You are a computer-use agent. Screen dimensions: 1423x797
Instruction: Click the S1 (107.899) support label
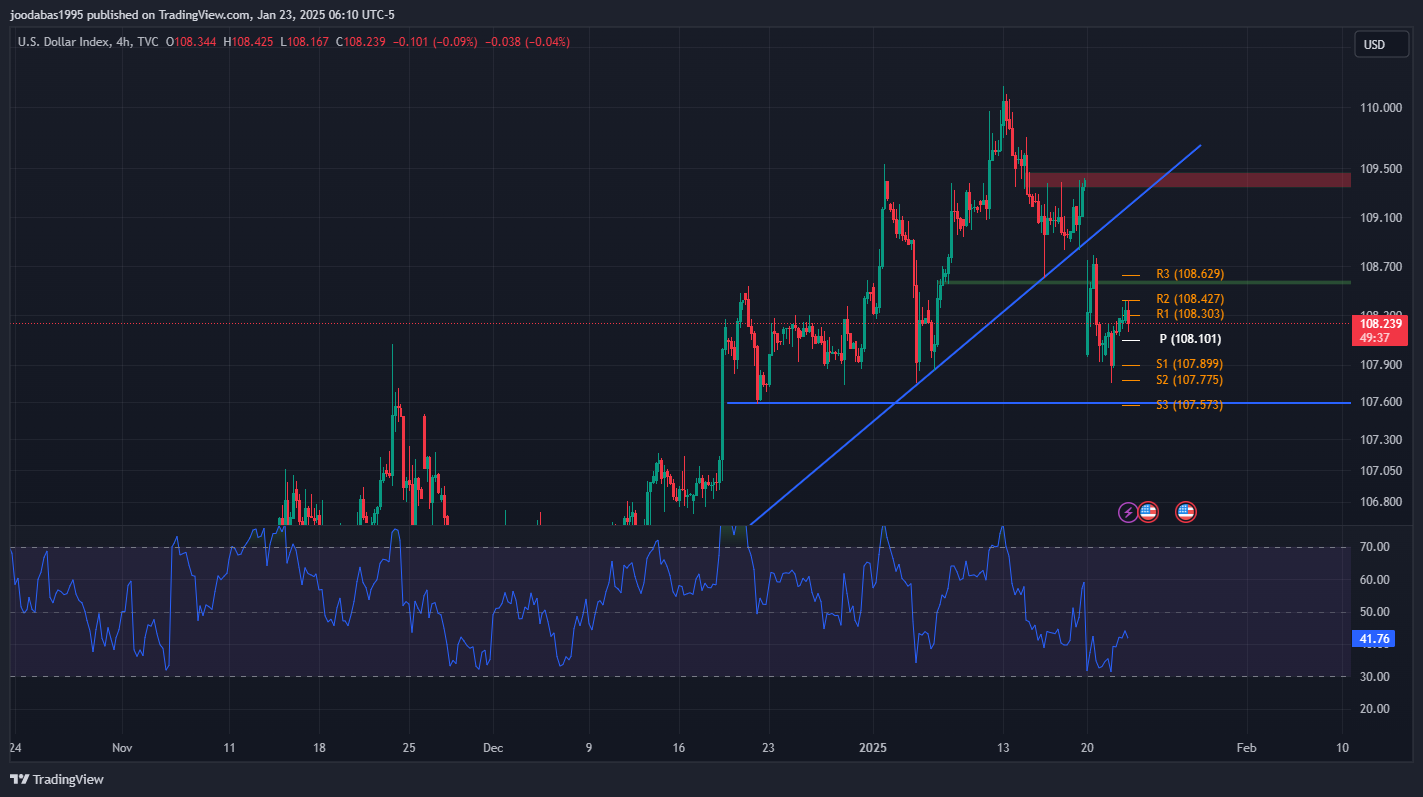click(1189, 364)
